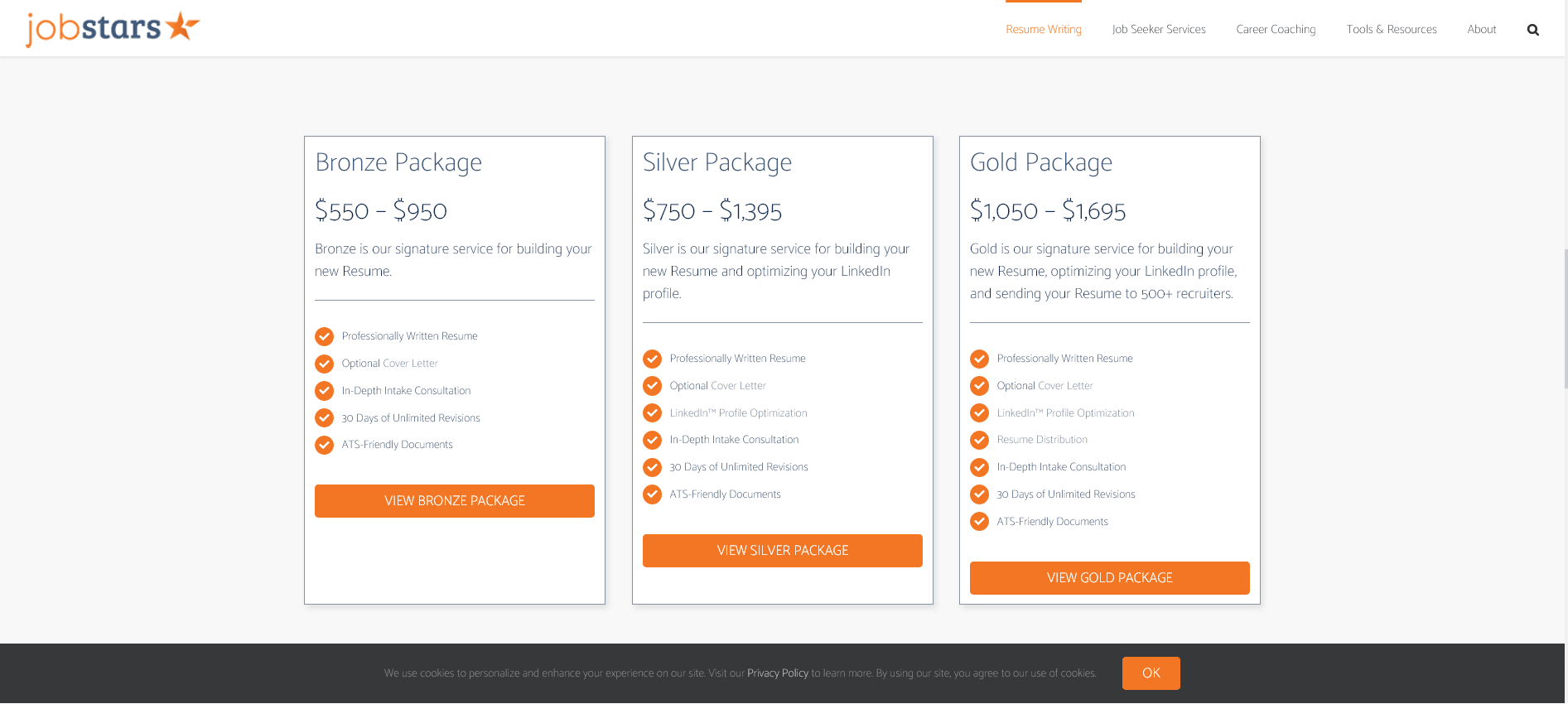Click the $550 – $950 price
The height and width of the screenshot is (704, 1568).
tap(381, 210)
